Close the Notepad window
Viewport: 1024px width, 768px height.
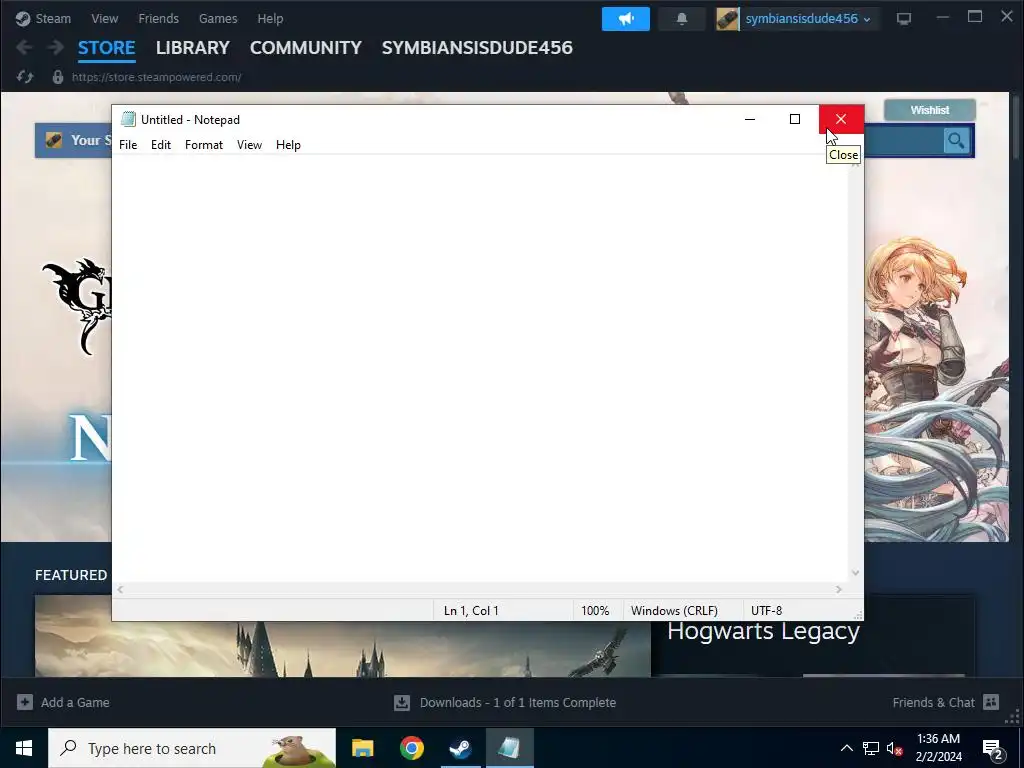coord(841,119)
